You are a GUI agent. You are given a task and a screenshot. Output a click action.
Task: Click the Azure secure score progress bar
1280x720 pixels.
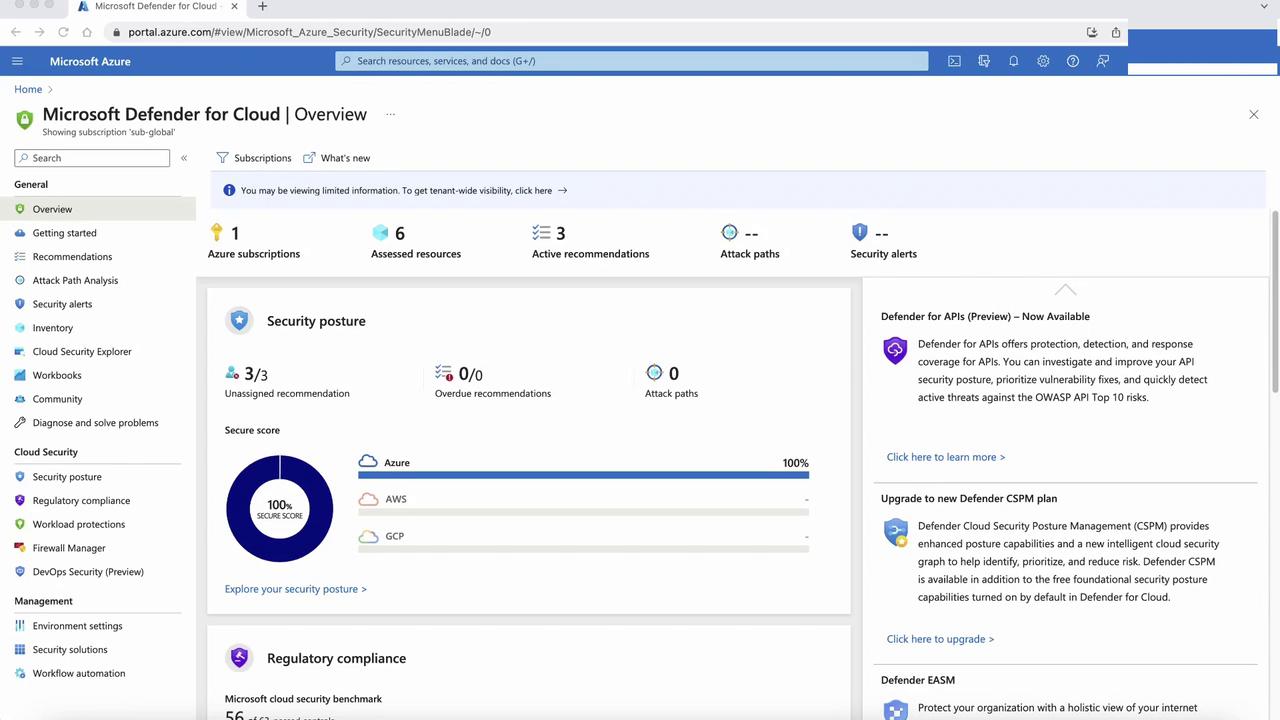(x=583, y=475)
